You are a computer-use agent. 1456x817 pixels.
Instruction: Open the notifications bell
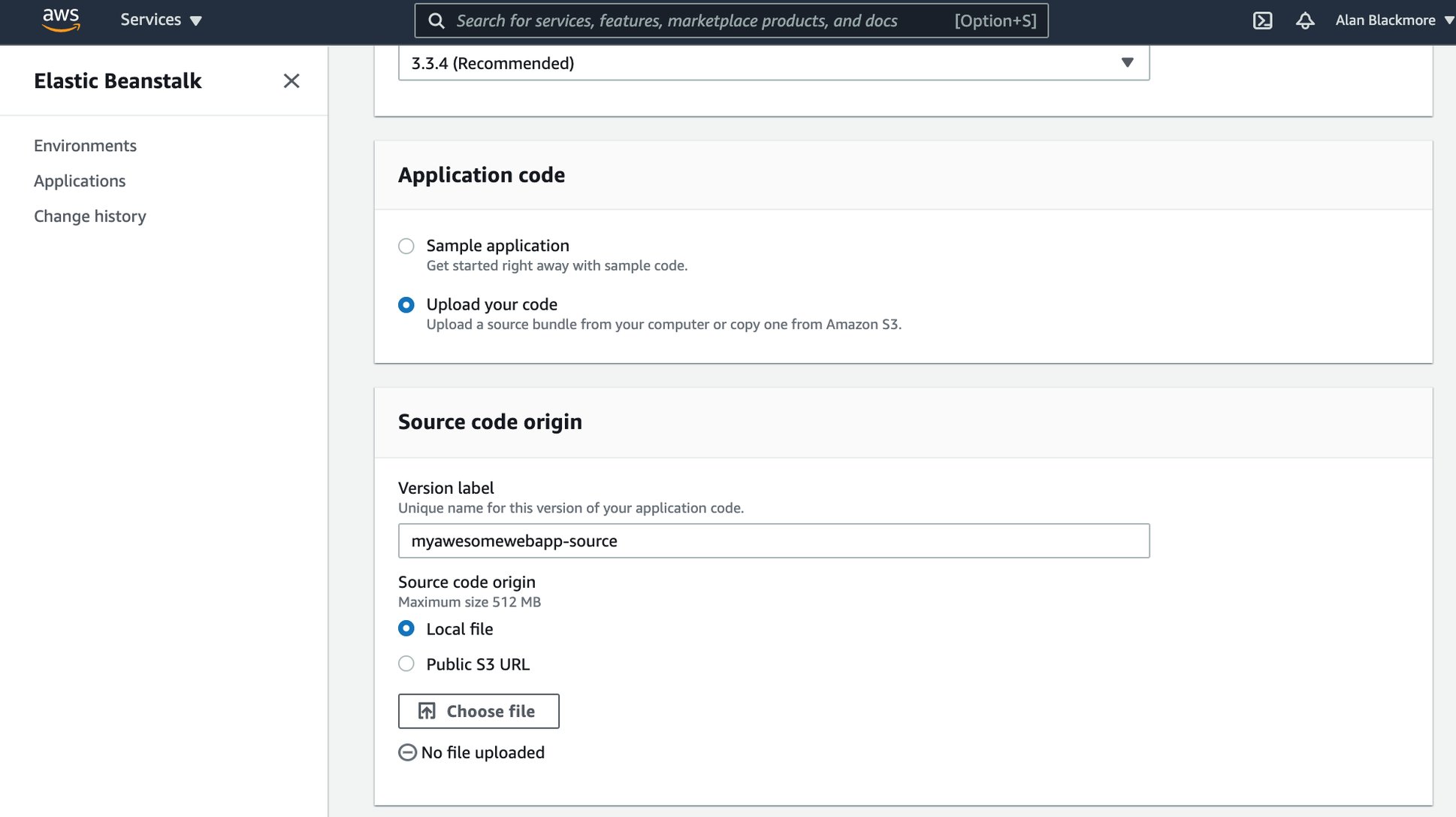1305,20
